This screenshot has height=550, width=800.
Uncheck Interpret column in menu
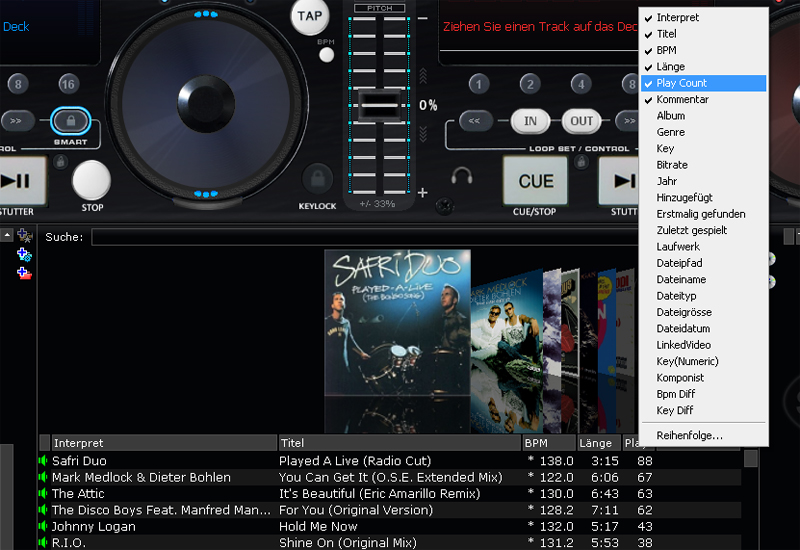point(704,17)
